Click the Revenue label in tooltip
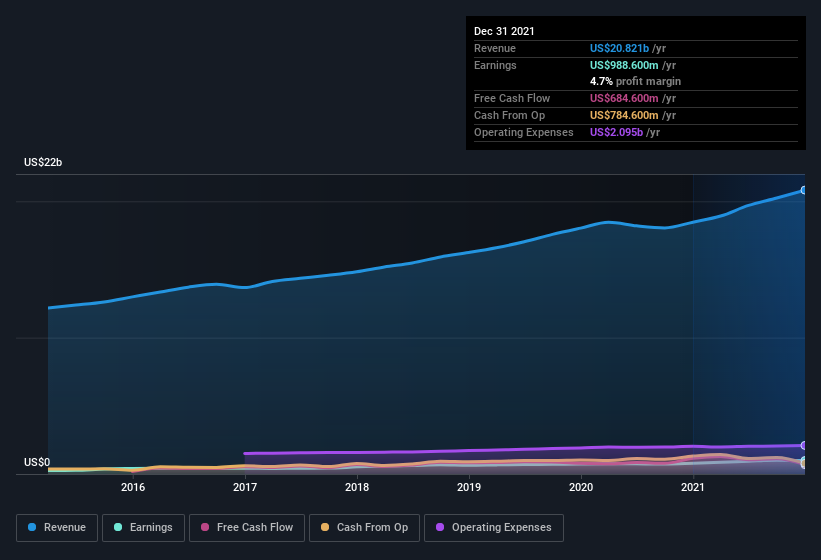The height and width of the screenshot is (560, 821). 495,48
